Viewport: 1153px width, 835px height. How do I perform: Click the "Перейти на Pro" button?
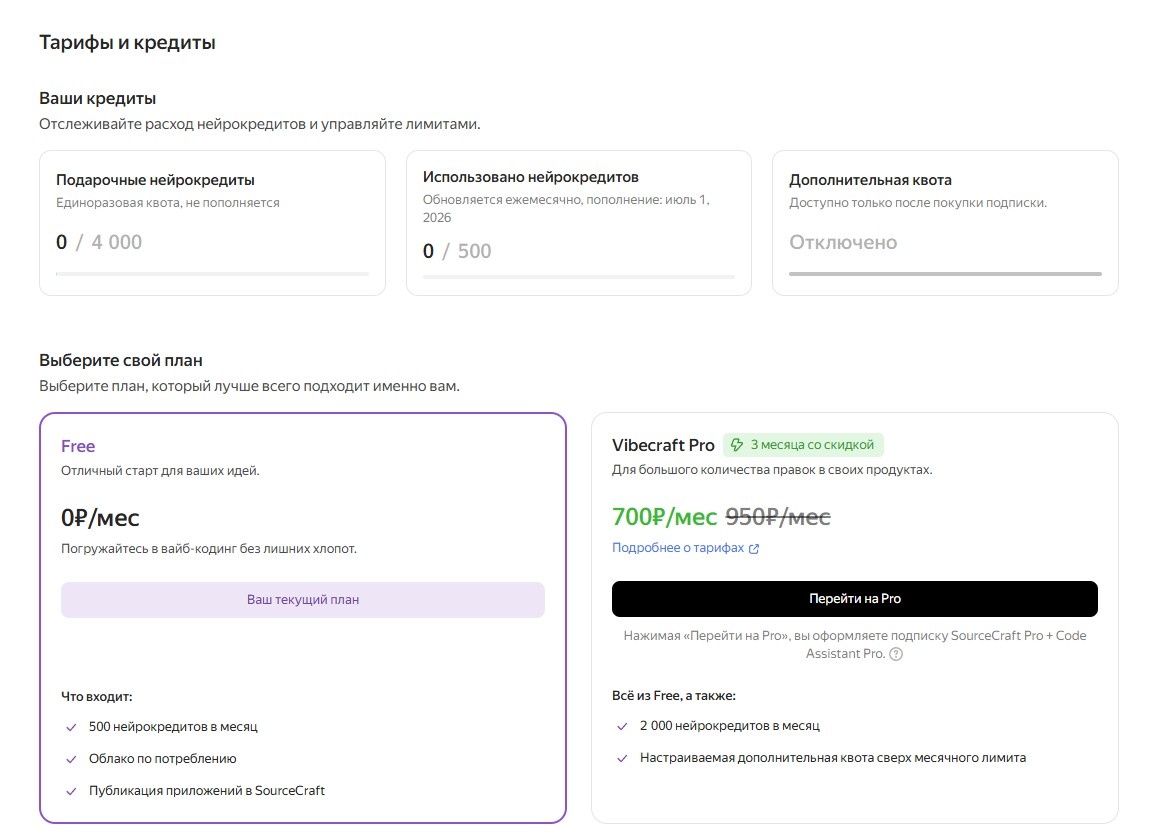(x=854, y=599)
